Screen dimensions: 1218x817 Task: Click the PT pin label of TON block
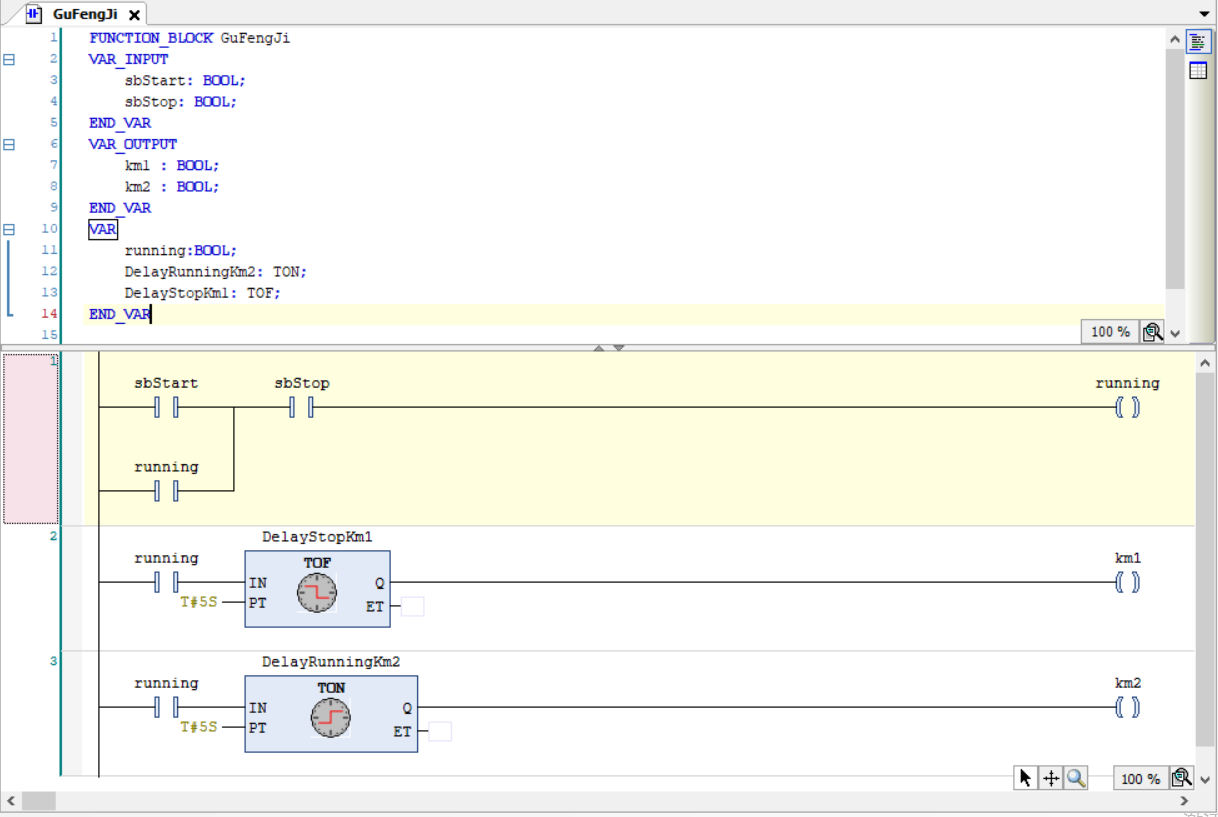258,727
